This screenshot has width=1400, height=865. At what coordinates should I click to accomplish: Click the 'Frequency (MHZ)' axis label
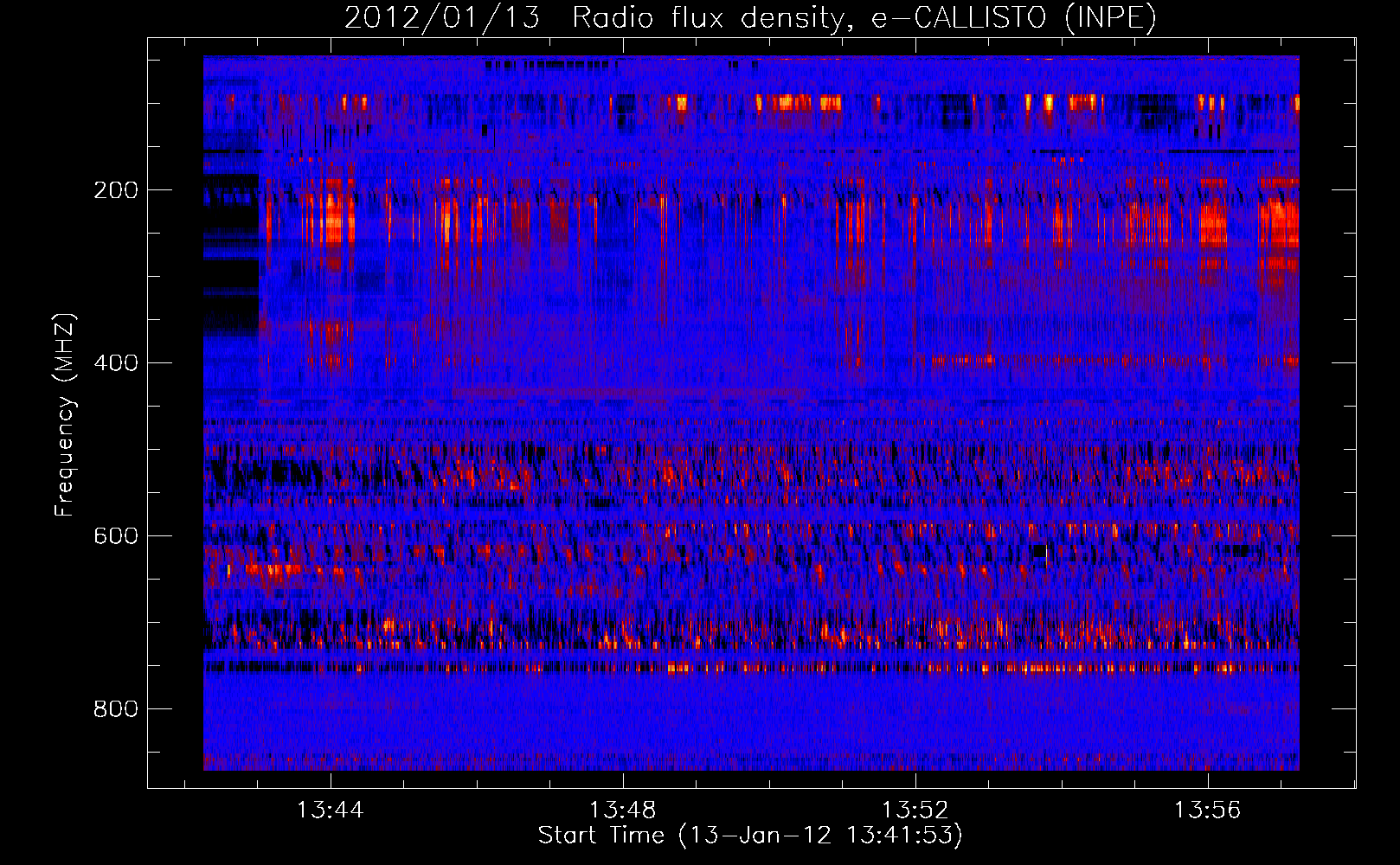coord(65,415)
